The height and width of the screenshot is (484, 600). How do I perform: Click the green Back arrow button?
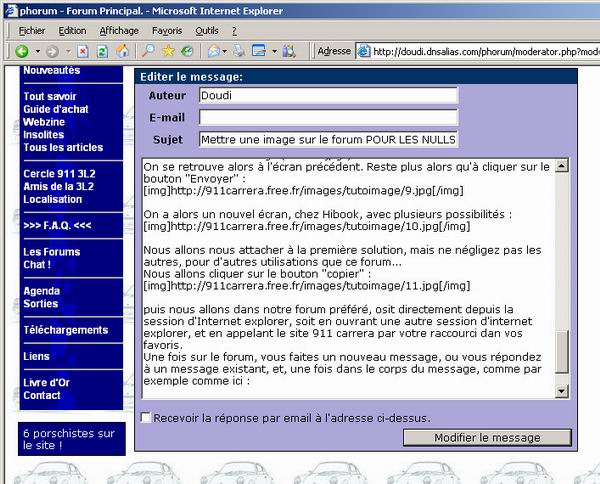pyautogui.click(x=22, y=51)
